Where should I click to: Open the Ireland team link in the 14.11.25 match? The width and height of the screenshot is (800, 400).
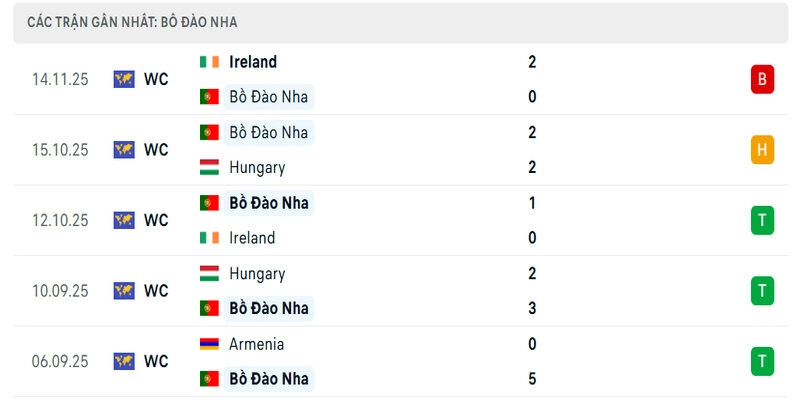pyautogui.click(x=253, y=62)
